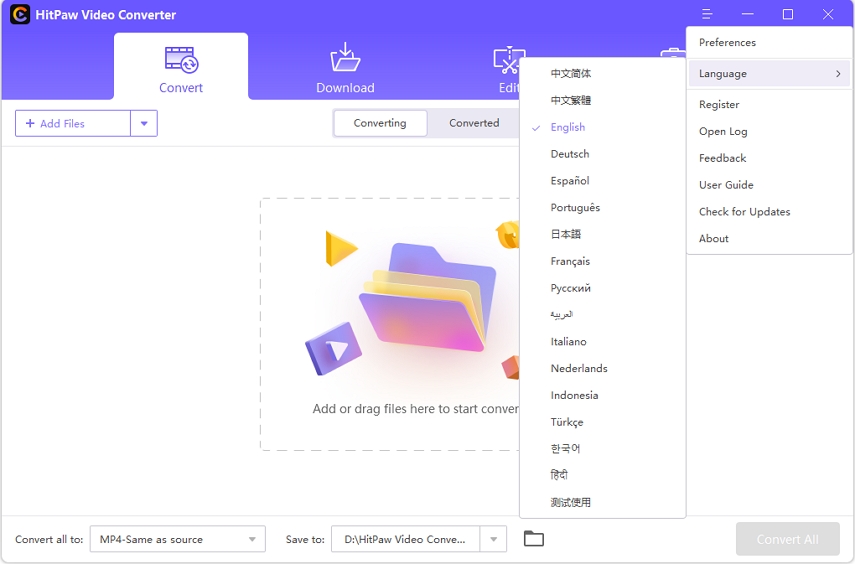Switch language to Türkçe
Image resolution: width=855 pixels, height=564 pixels.
pos(603,422)
